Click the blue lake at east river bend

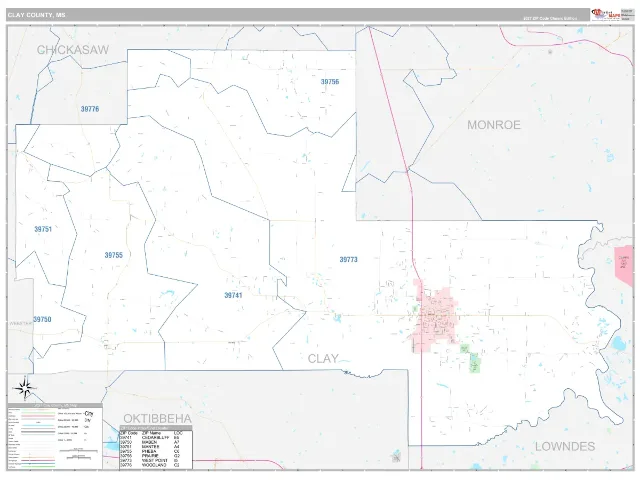pos(619,344)
